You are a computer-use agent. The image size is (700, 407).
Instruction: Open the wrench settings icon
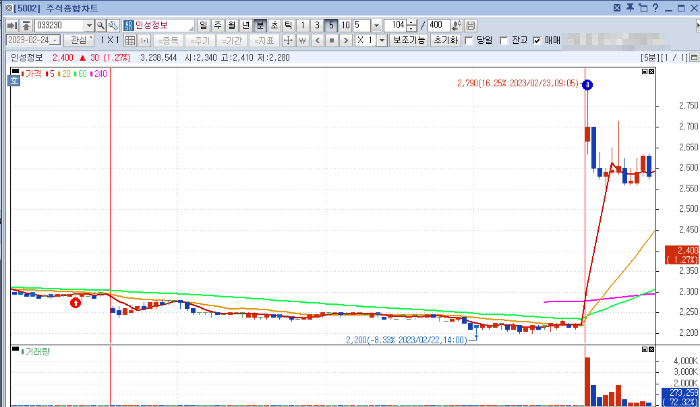113,25
